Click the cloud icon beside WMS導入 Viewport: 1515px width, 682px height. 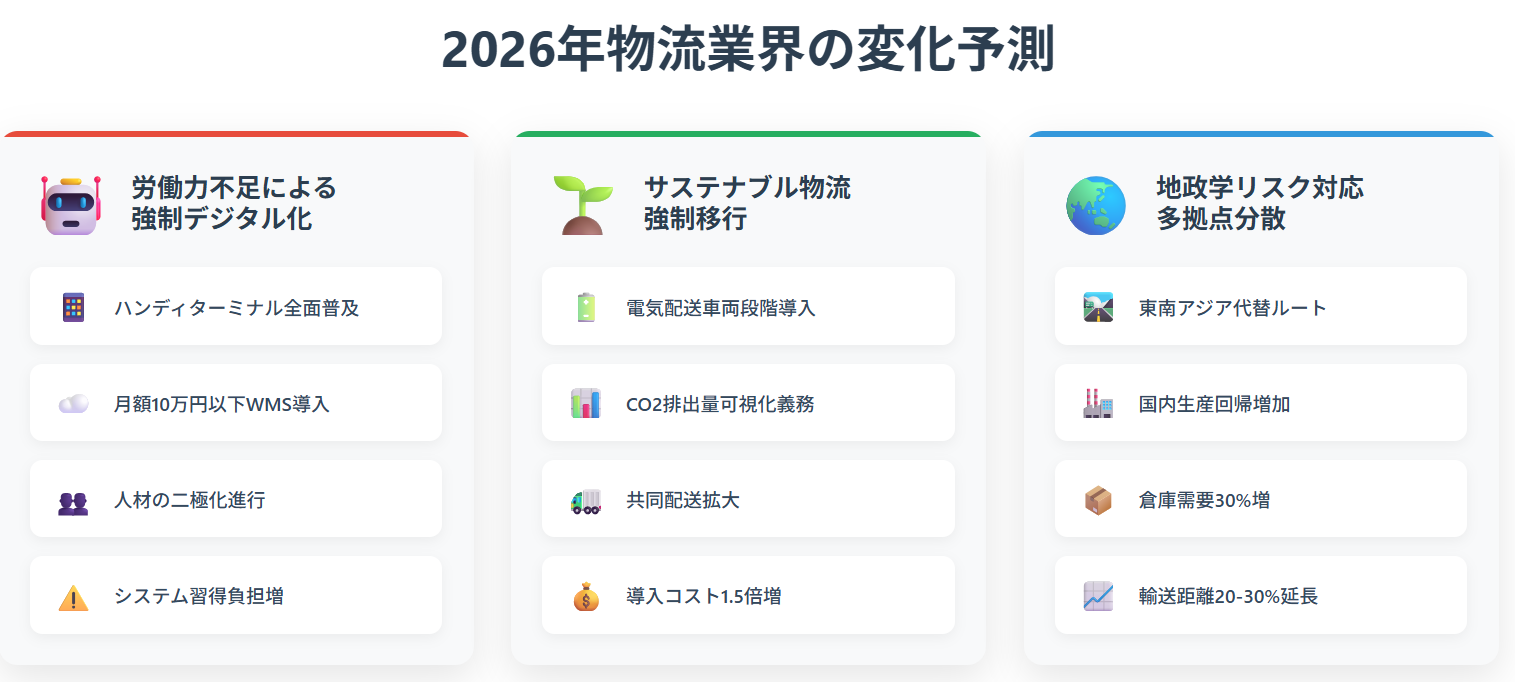[73, 404]
